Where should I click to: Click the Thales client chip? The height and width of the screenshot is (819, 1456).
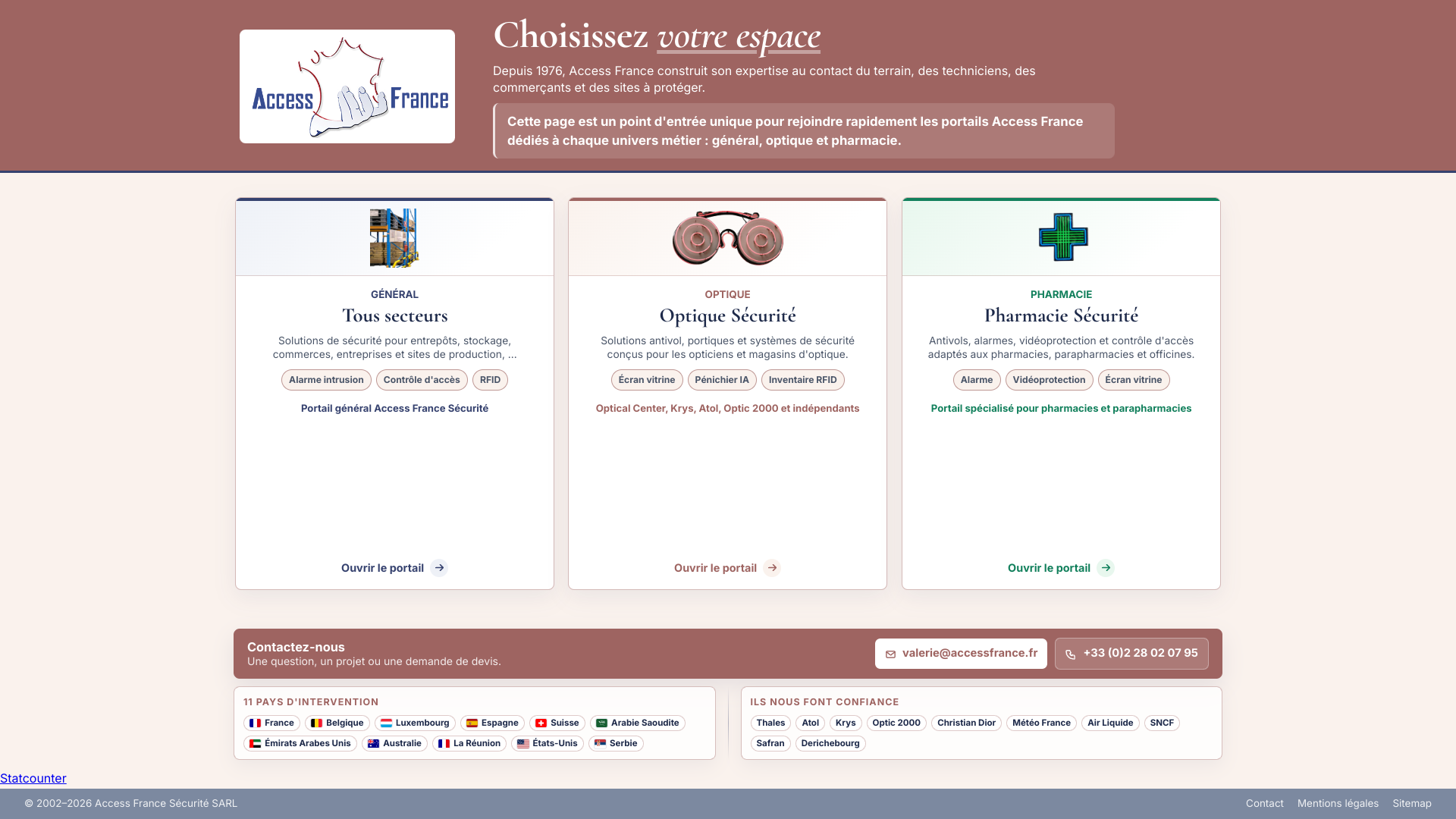(770, 723)
